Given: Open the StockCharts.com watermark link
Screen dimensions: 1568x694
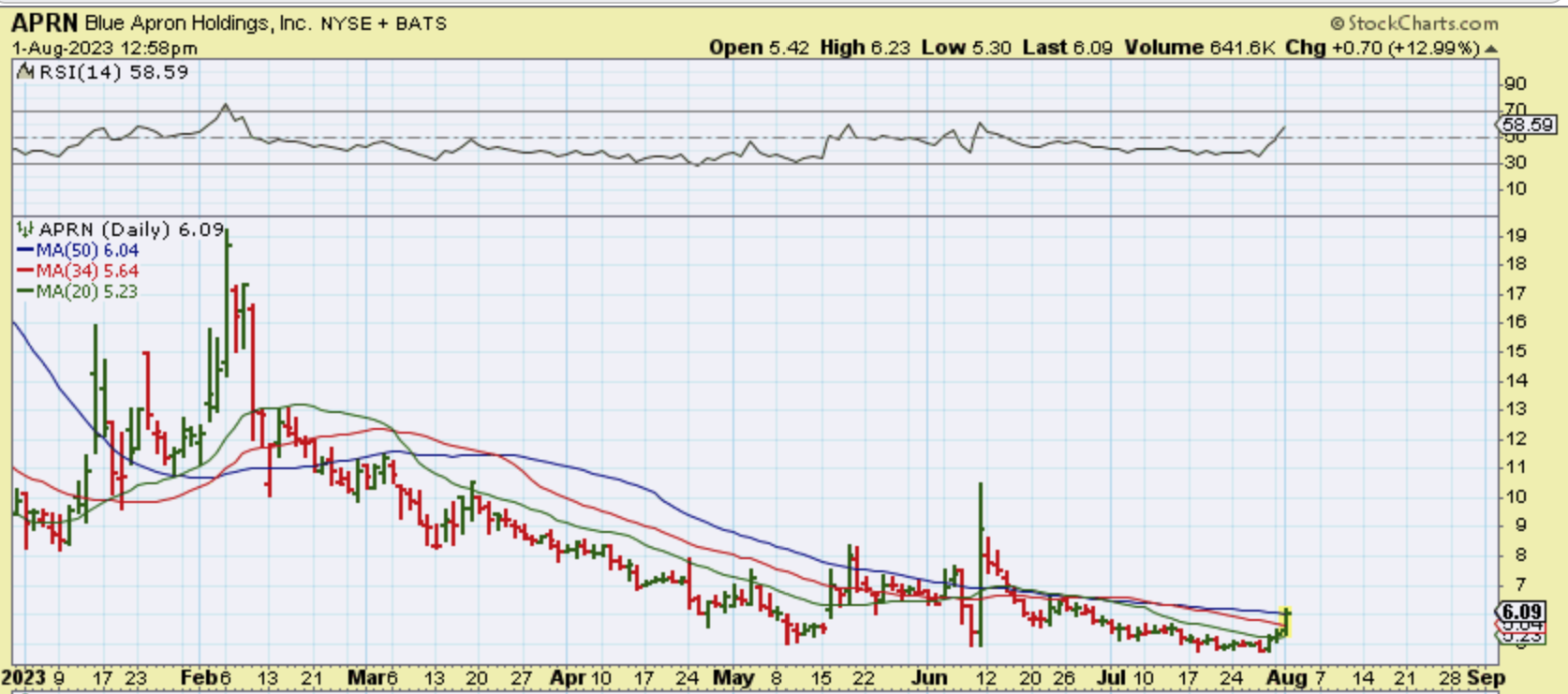Looking at the screenshot, I should click(x=1422, y=23).
